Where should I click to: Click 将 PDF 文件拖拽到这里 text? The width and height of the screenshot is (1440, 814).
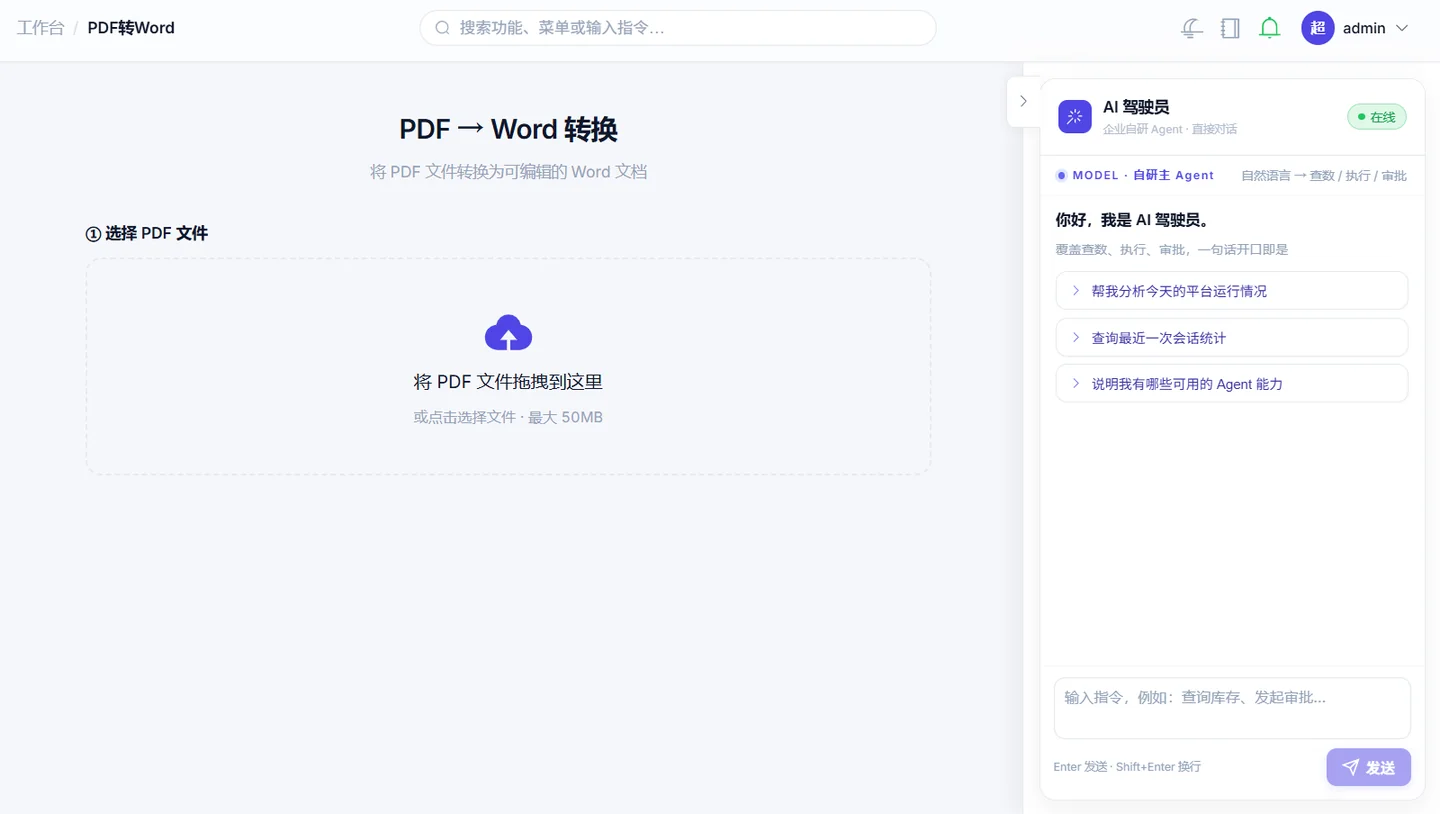coord(508,382)
